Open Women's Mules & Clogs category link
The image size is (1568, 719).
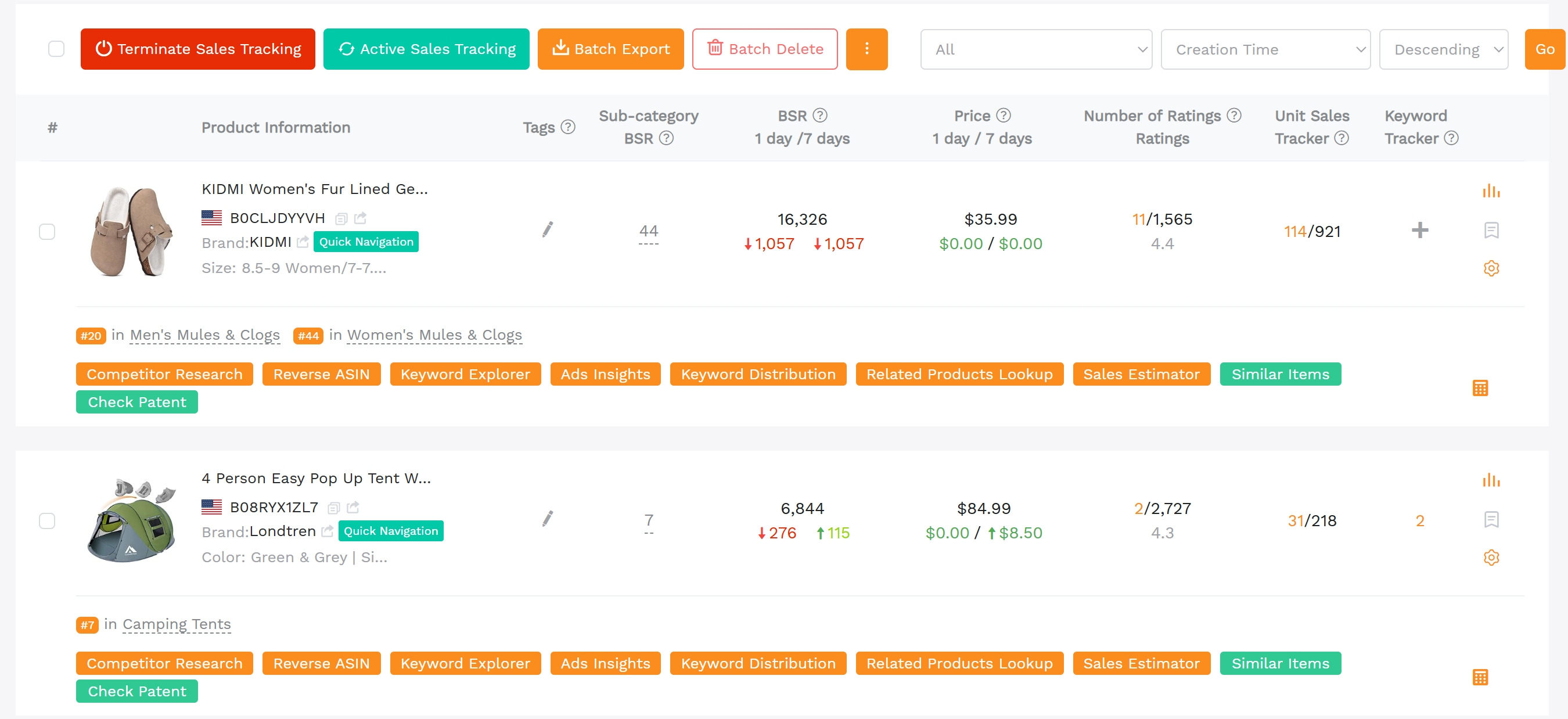click(434, 335)
